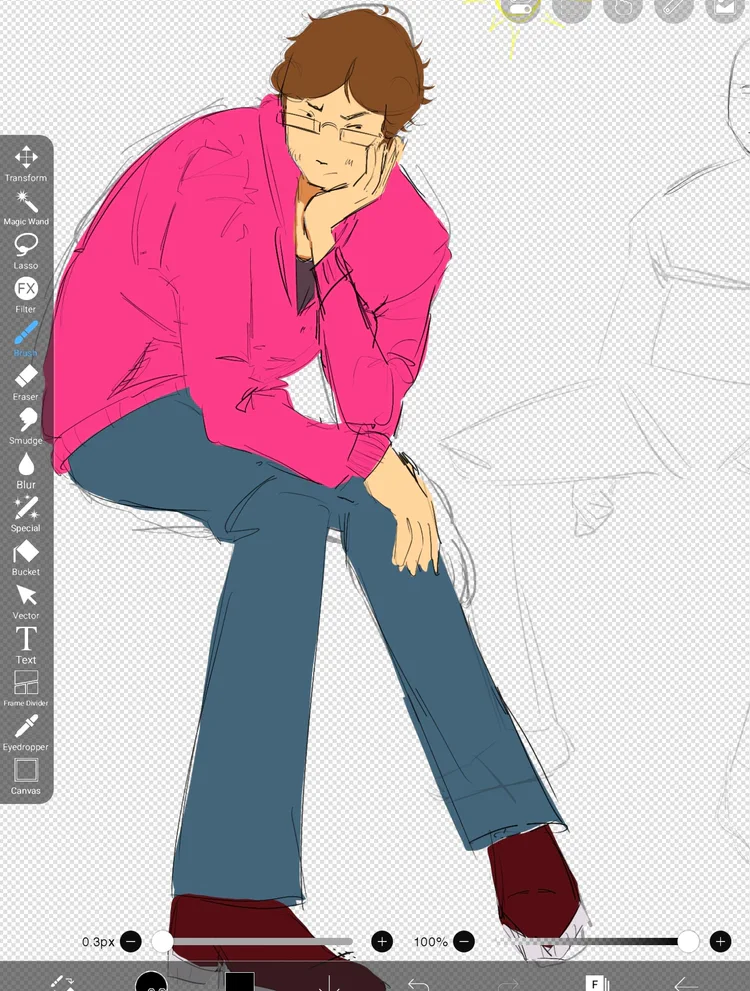The height and width of the screenshot is (991, 750).
Task: Click the 100% opacity value
Action: point(430,942)
